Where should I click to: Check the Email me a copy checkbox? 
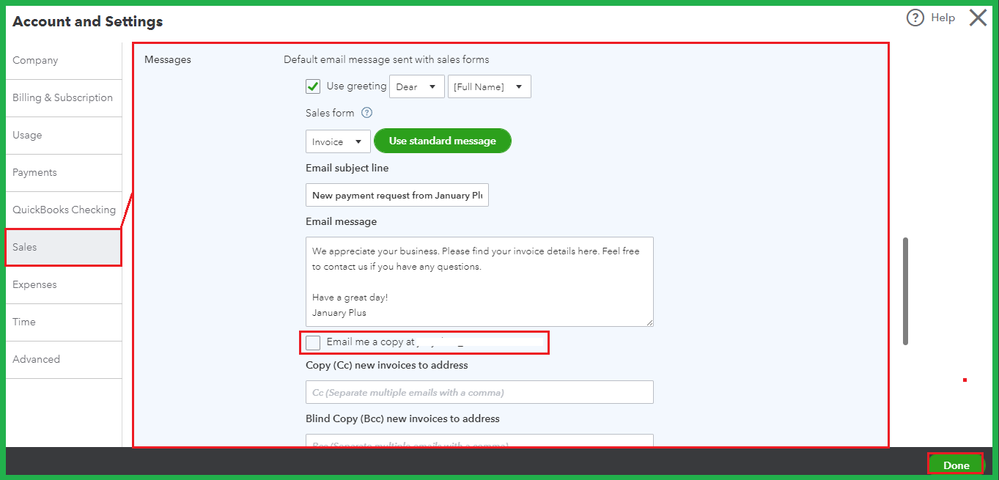click(x=313, y=342)
